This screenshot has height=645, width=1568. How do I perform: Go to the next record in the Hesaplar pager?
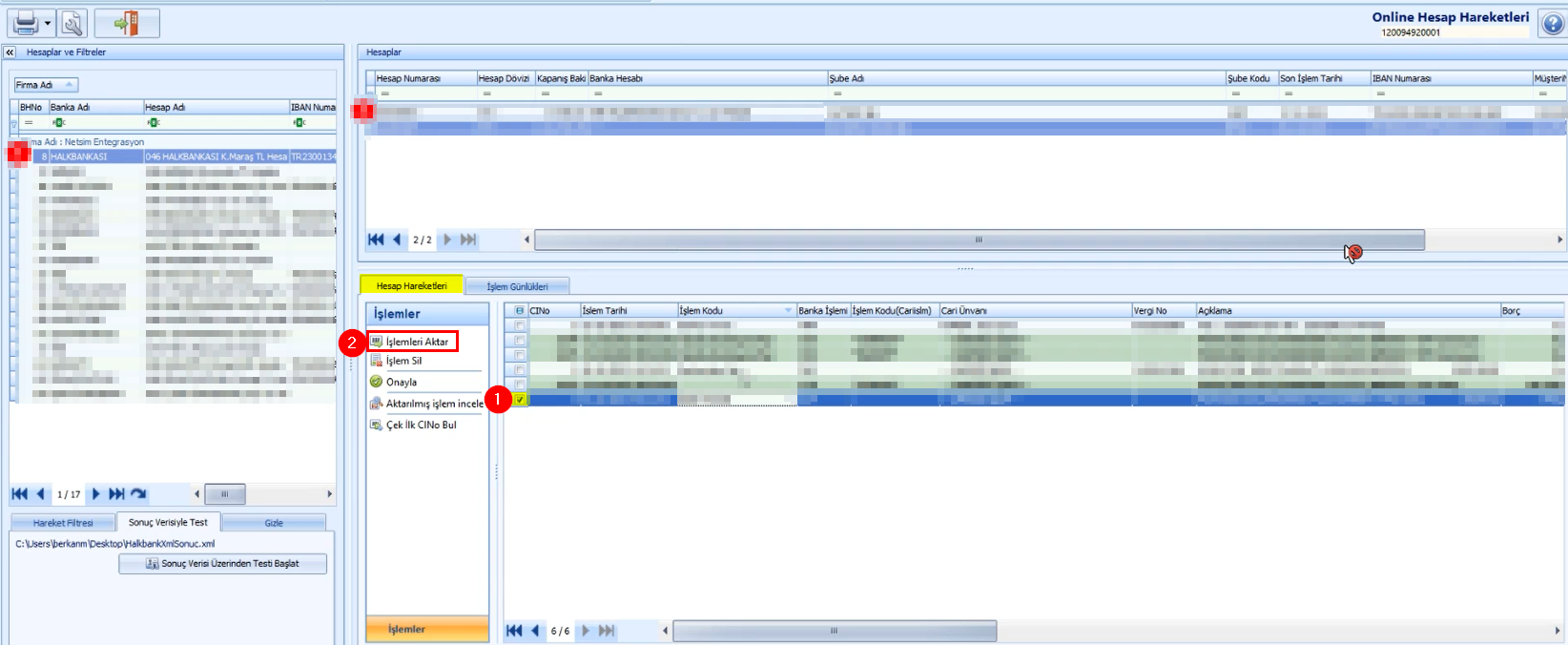pos(447,239)
